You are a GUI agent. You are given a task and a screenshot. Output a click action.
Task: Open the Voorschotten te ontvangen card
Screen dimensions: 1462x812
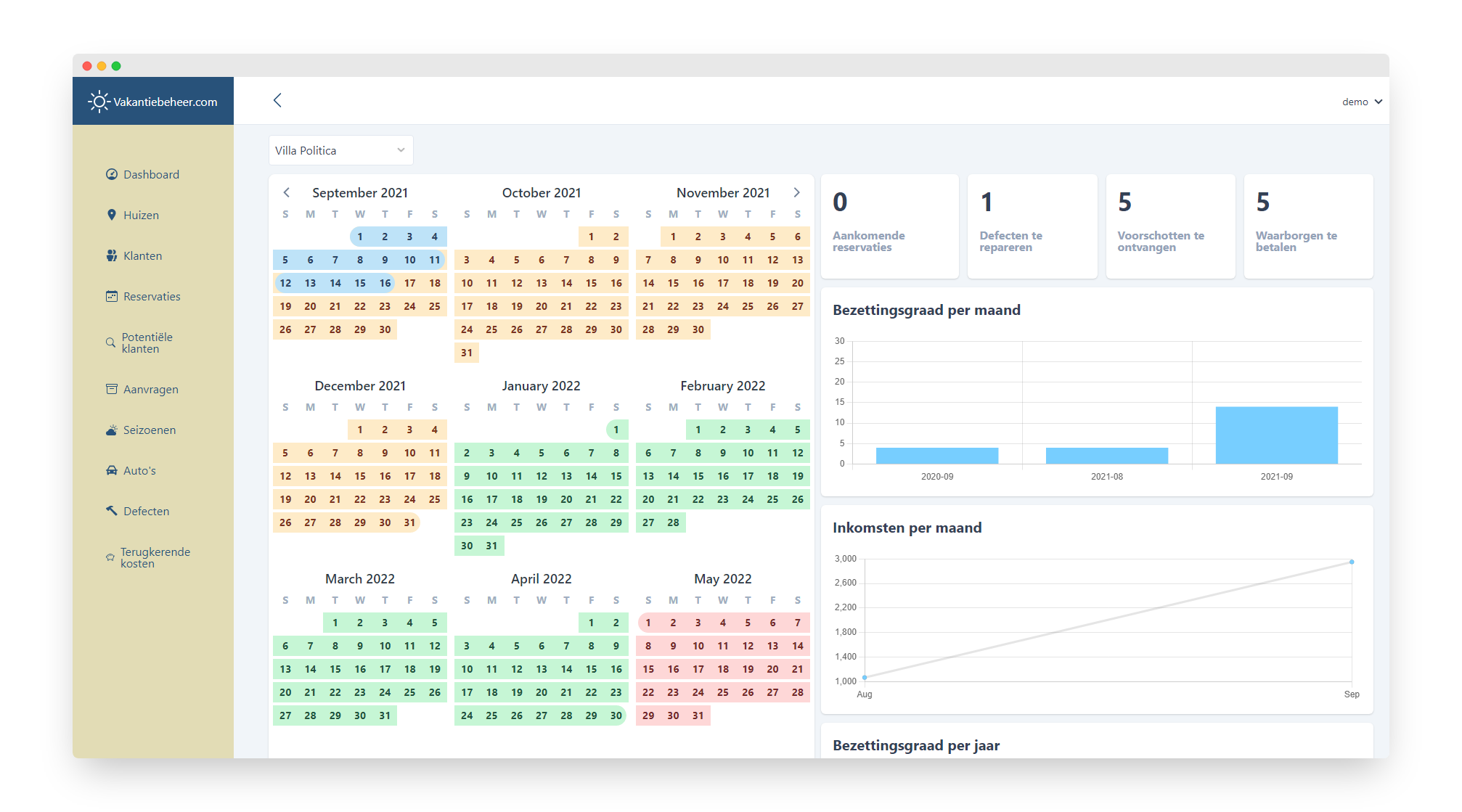click(1169, 226)
